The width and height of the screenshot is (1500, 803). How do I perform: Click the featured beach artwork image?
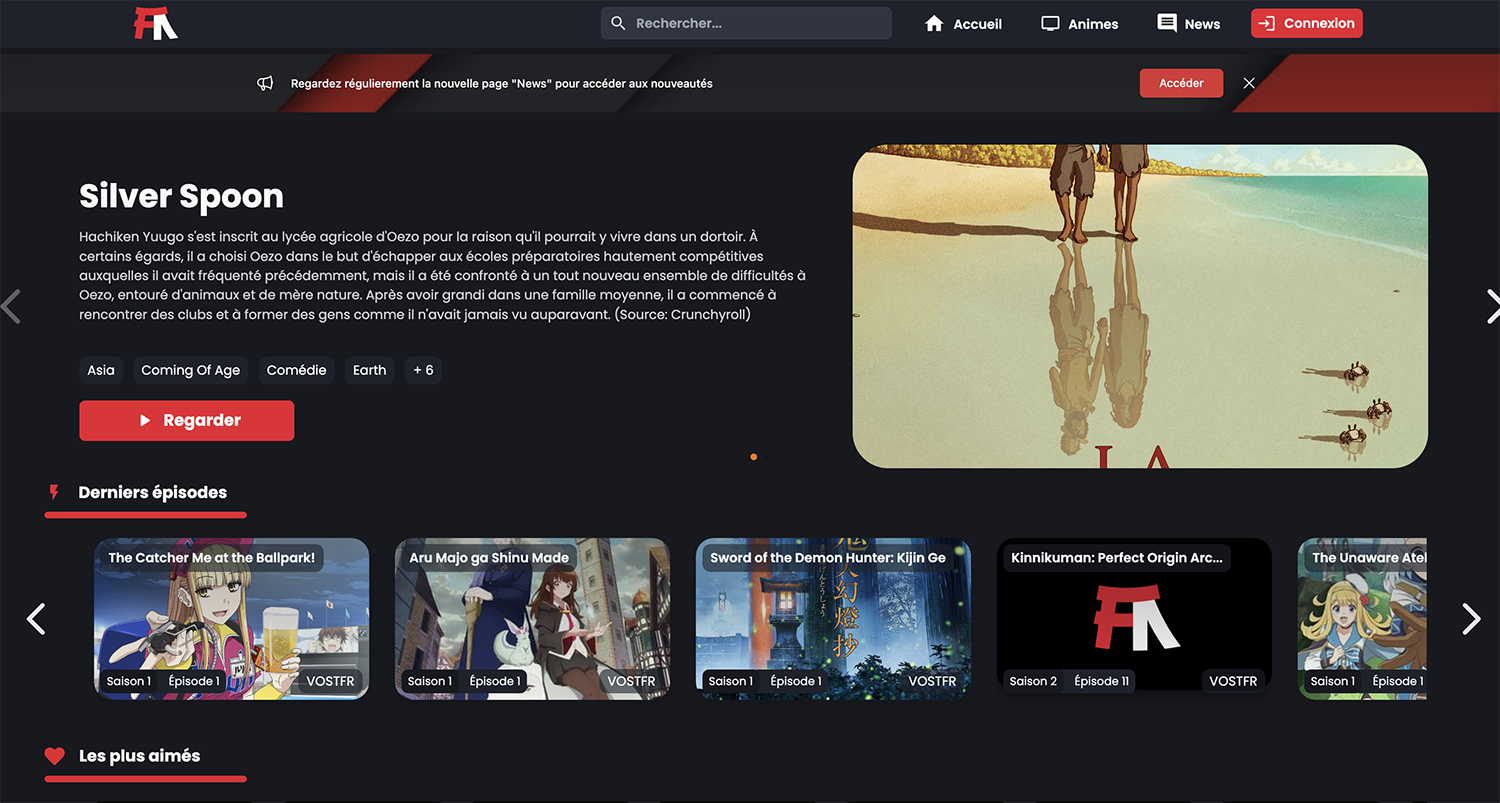(x=1140, y=306)
